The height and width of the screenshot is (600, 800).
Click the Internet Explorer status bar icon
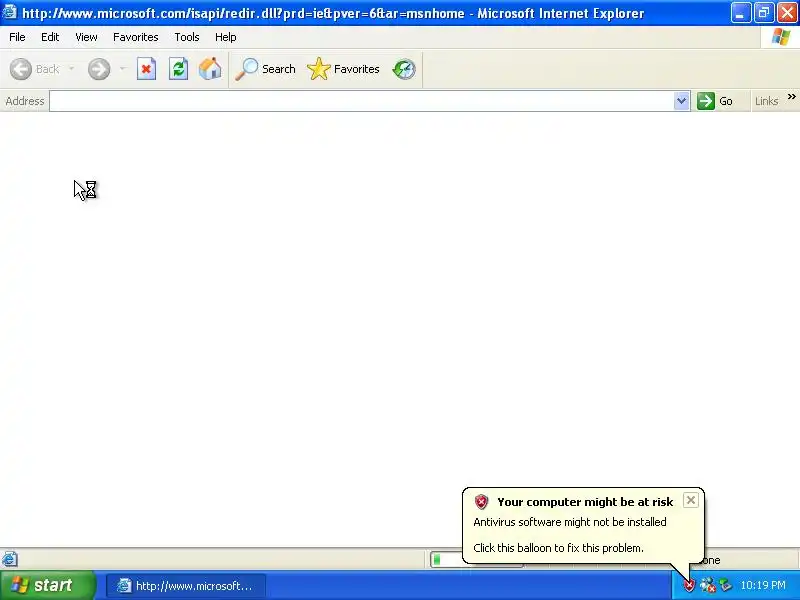[10, 560]
